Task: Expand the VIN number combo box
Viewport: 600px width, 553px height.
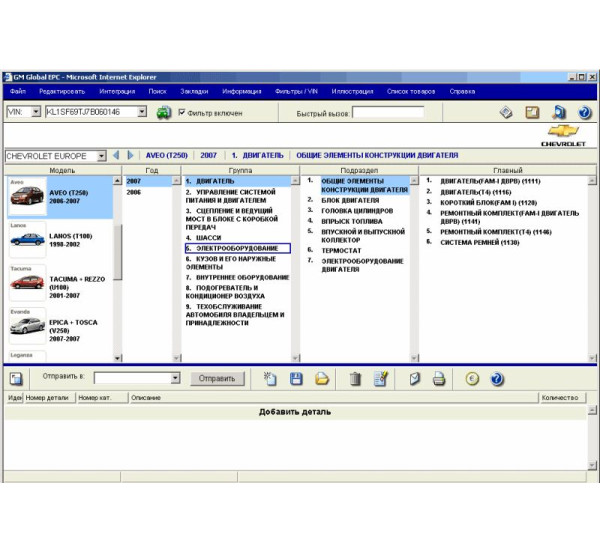Action: [x=142, y=113]
